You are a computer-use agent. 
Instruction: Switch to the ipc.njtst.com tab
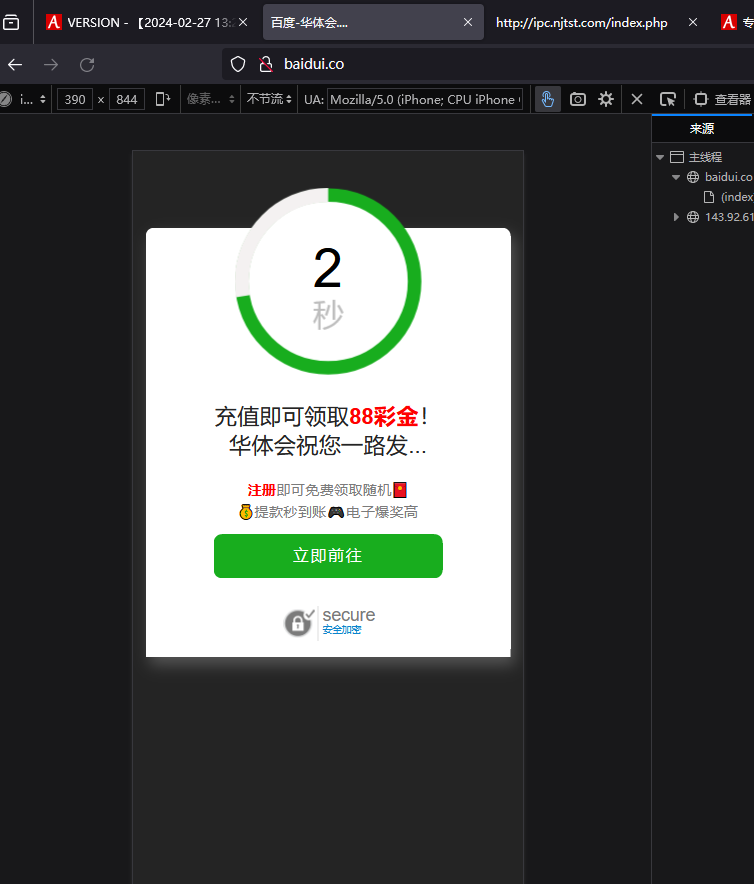tap(582, 22)
